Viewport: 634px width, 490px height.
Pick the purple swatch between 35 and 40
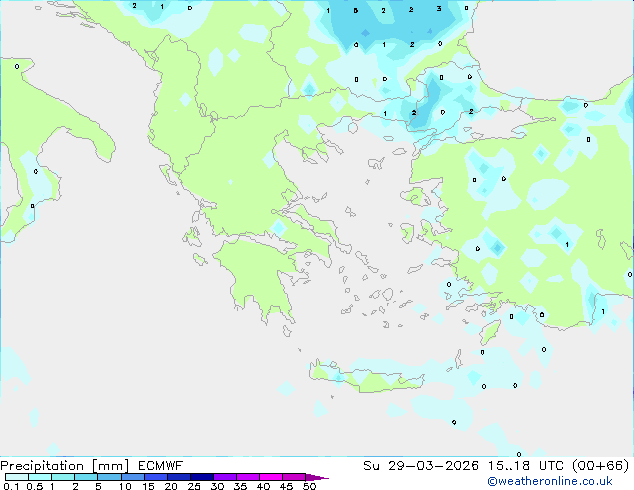[x=248, y=477]
